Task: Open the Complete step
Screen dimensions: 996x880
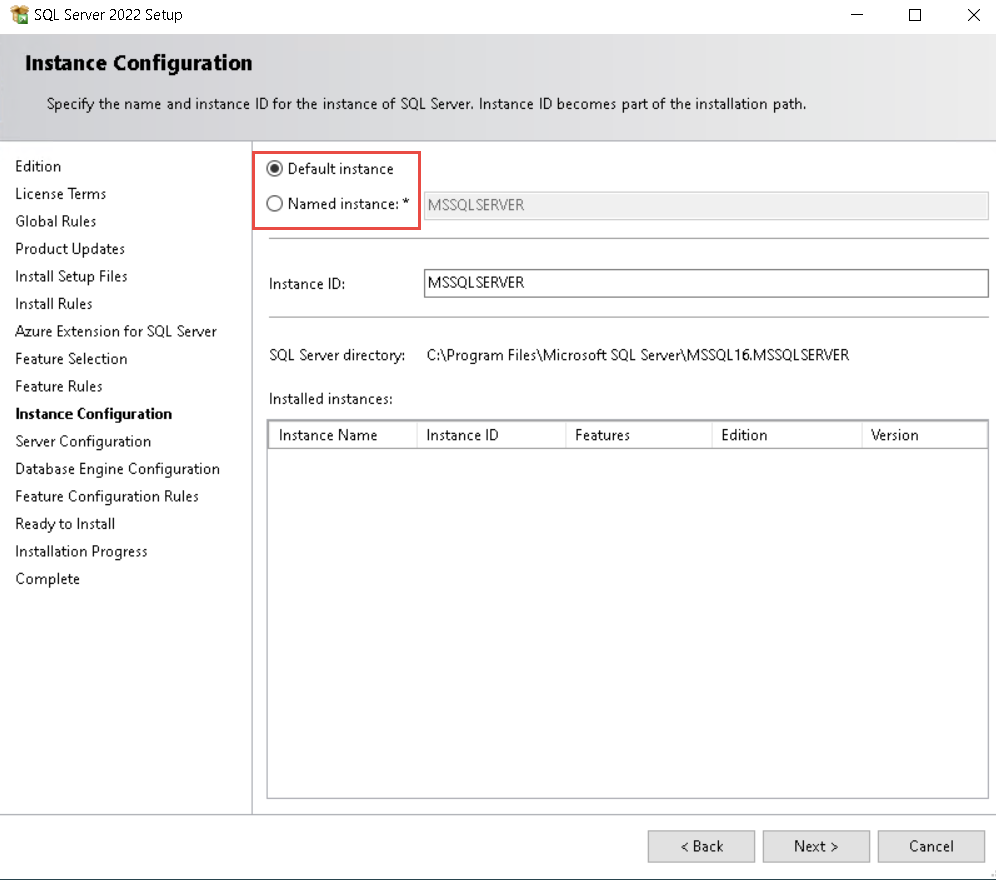Action: click(48, 579)
